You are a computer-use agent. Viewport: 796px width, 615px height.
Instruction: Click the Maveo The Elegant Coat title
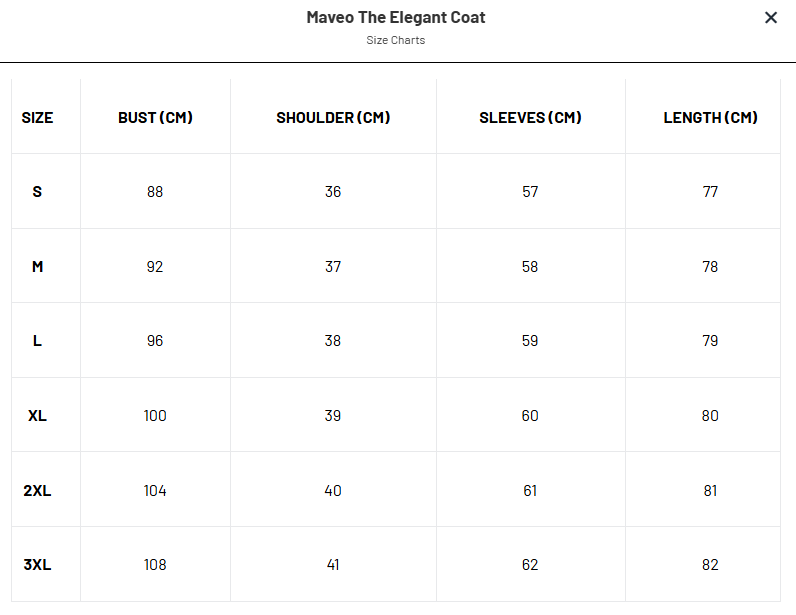396,18
